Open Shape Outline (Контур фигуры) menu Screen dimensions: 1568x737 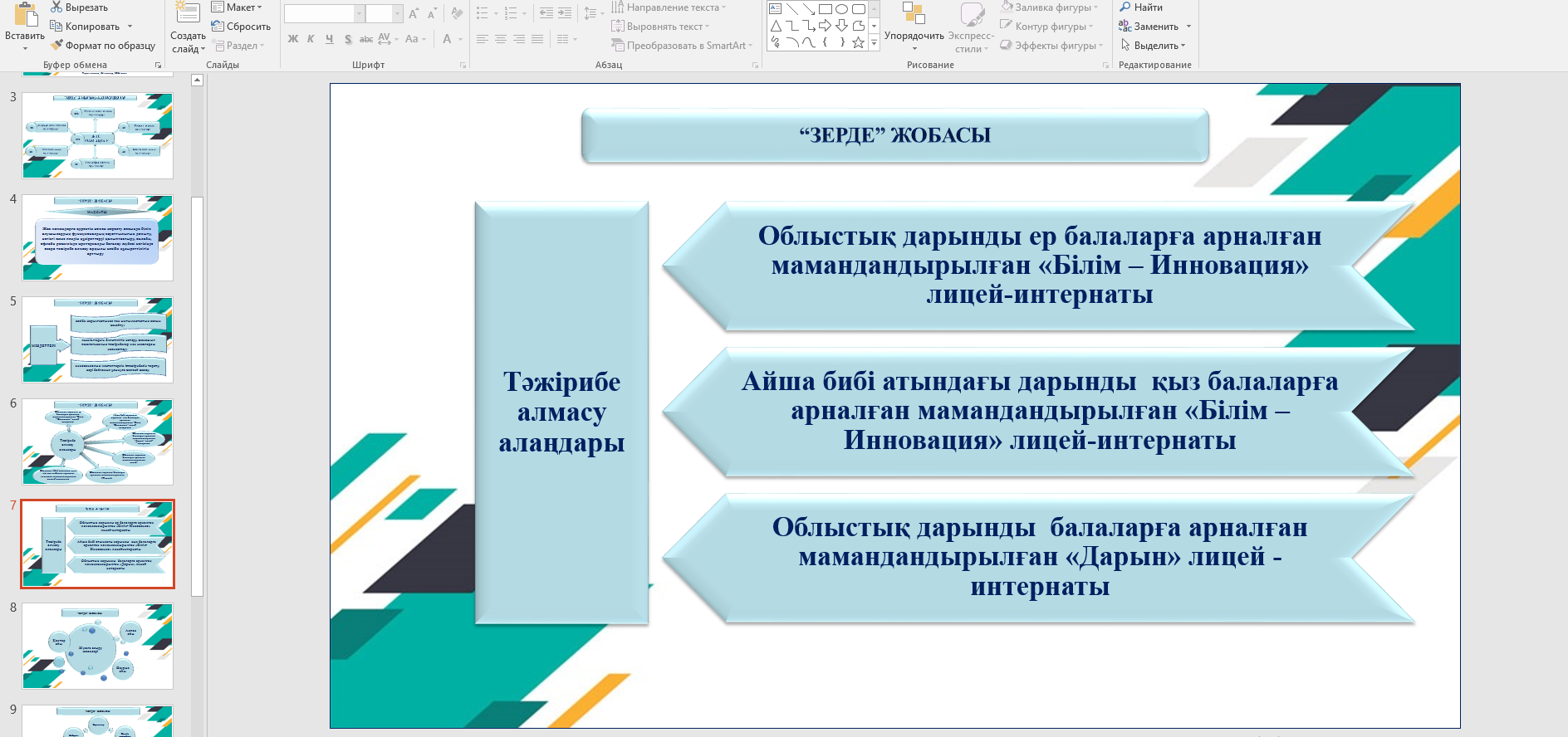coord(1046,27)
